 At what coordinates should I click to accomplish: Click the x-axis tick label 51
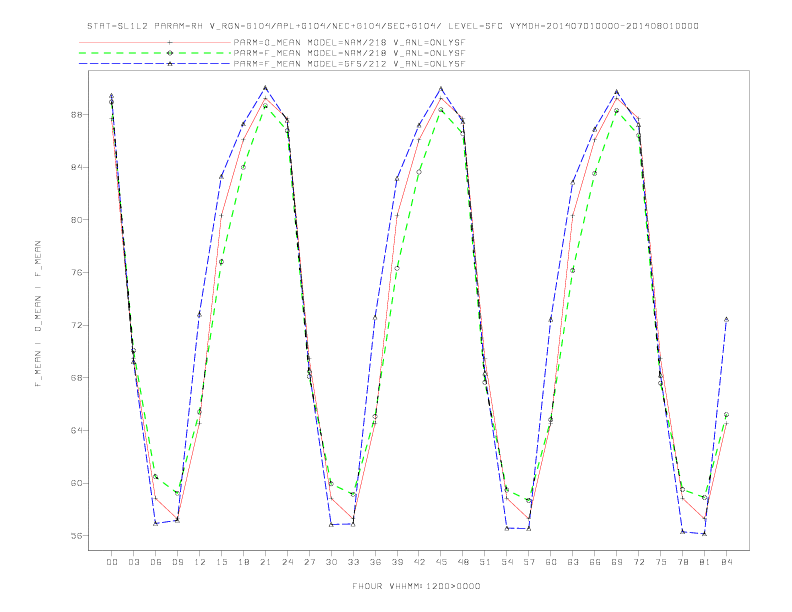click(485, 562)
